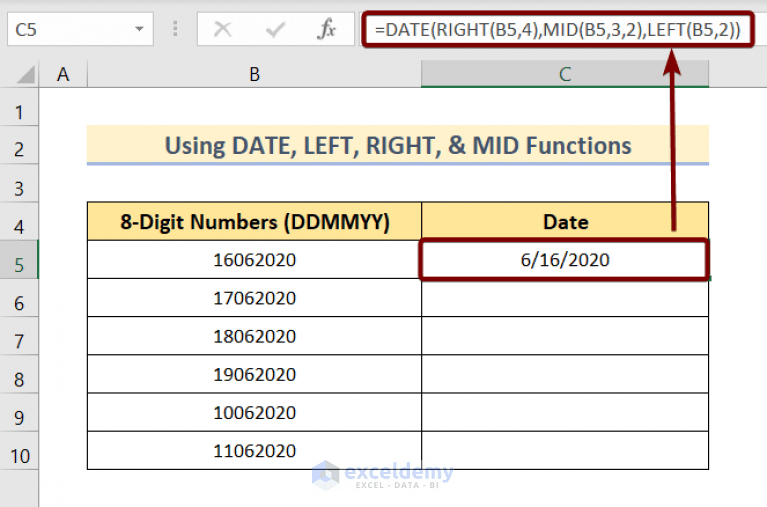The width and height of the screenshot is (767, 507).
Task: Click the Cancel X icon in formula bar
Action: [223, 29]
